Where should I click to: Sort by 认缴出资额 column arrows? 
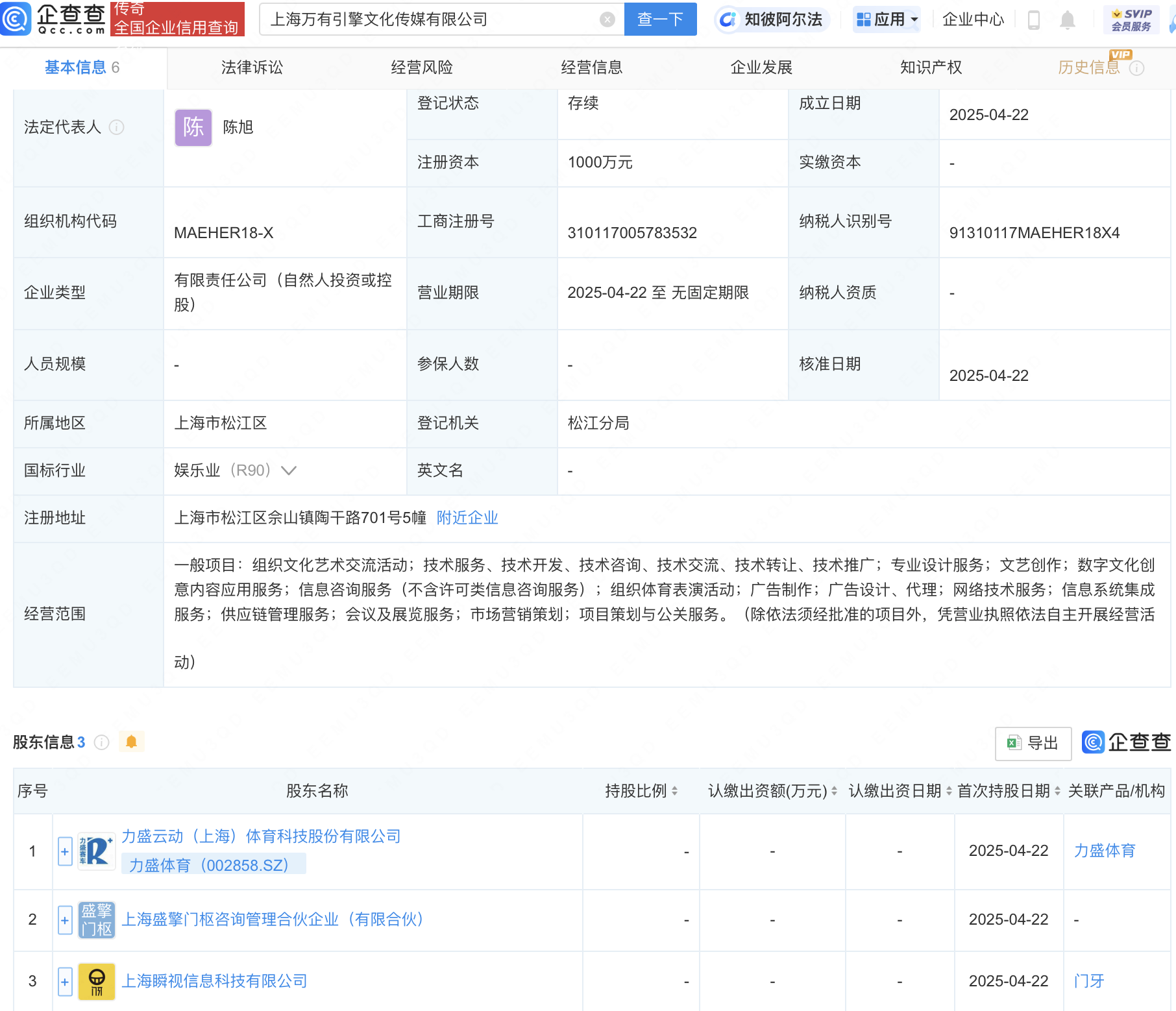click(834, 791)
